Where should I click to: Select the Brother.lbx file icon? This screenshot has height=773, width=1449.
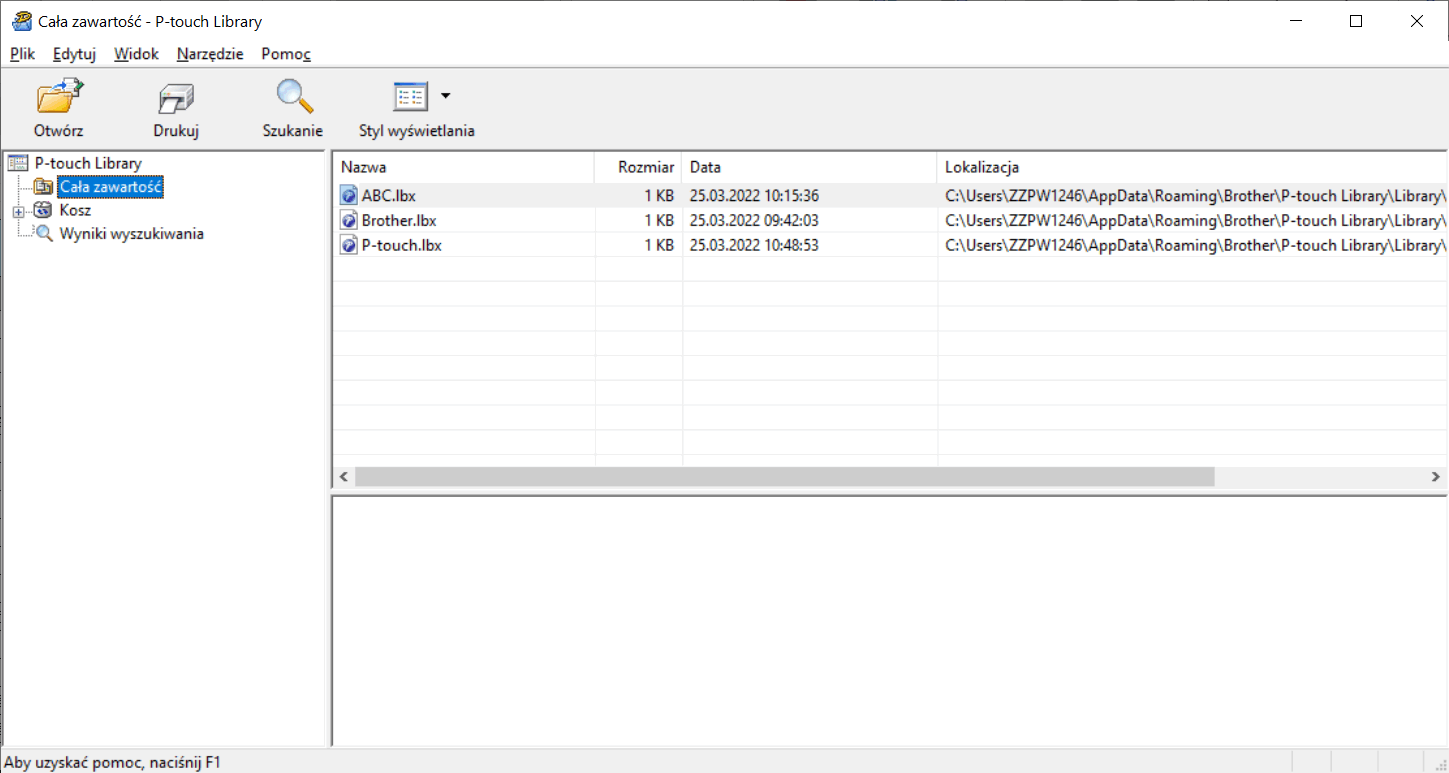[x=348, y=220]
